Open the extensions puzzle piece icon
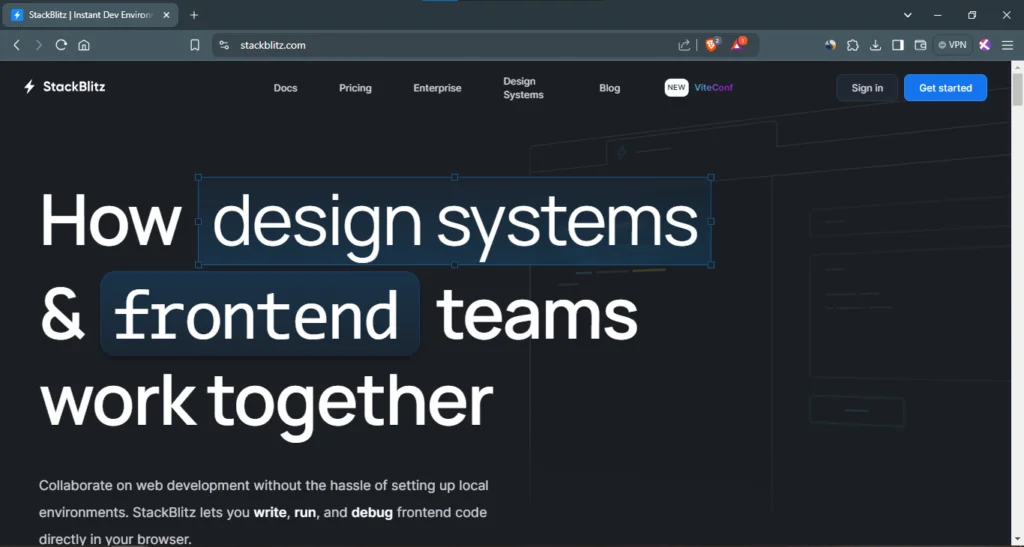Image resolution: width=1024 pixels, height=547 pixels. coord(853,45)
